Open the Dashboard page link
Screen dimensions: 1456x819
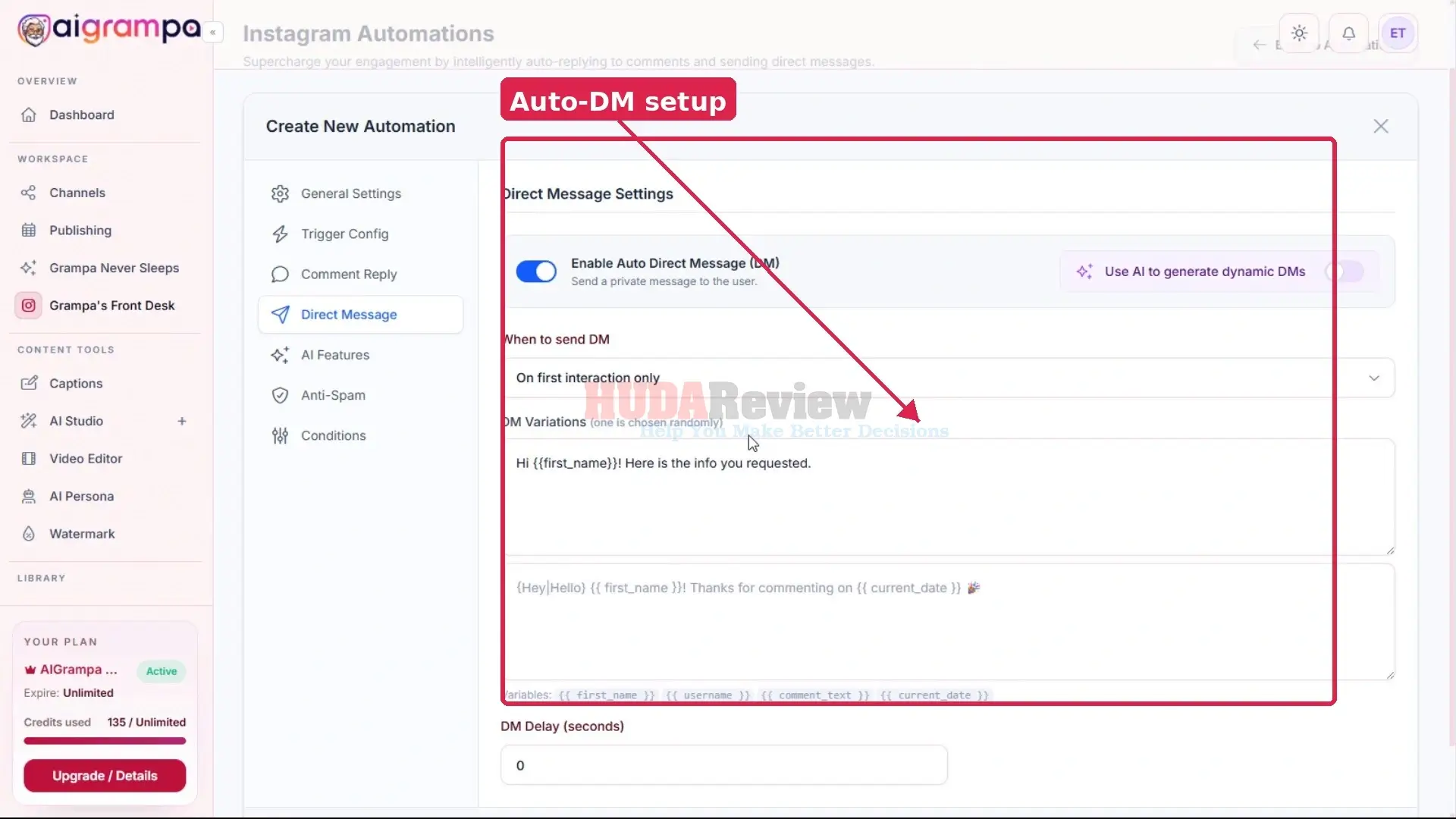point(82,115)
